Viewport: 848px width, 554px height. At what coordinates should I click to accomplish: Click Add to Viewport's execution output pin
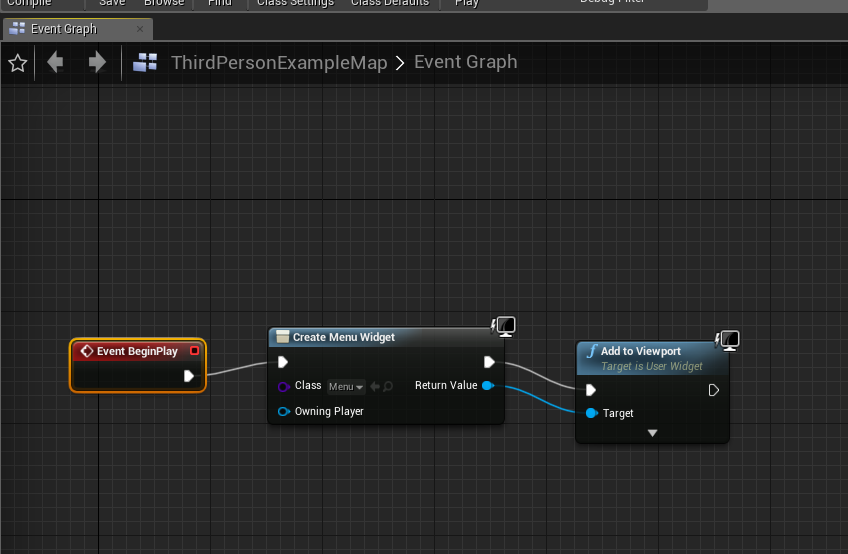[x=713, y=390]
